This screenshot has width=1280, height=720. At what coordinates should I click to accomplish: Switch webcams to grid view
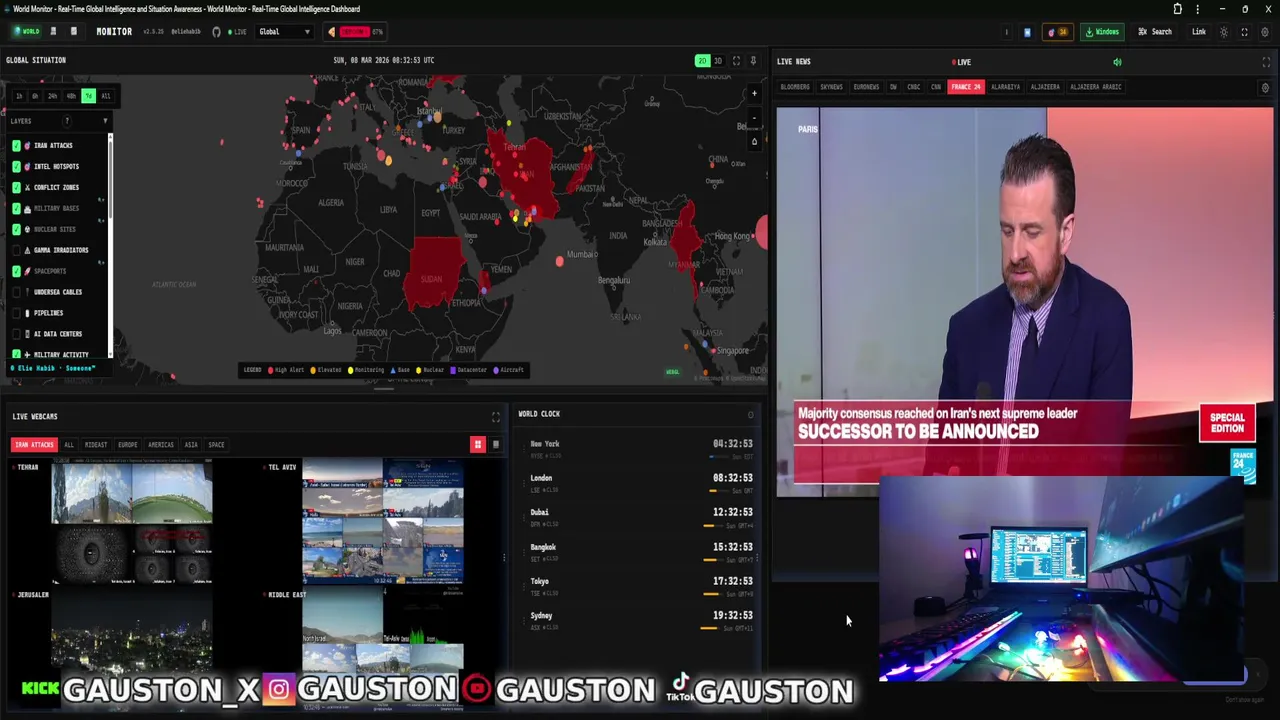(x=478, y=444)
